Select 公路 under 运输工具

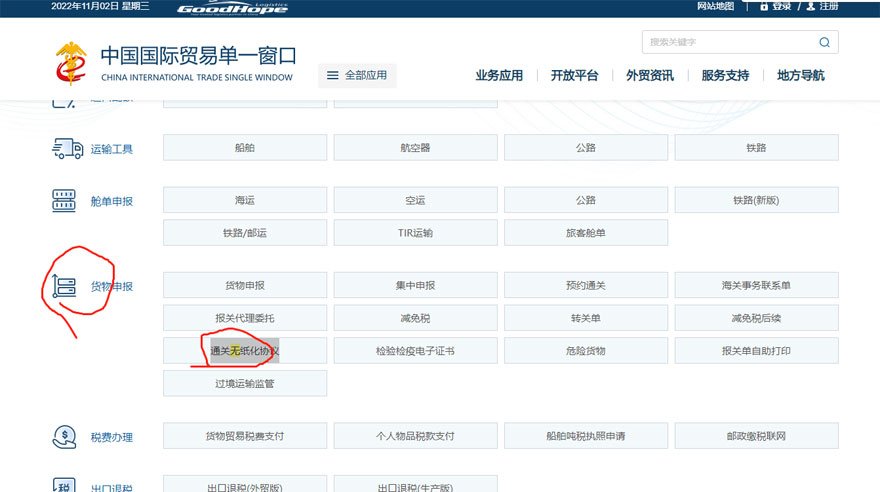click(586, 148)
